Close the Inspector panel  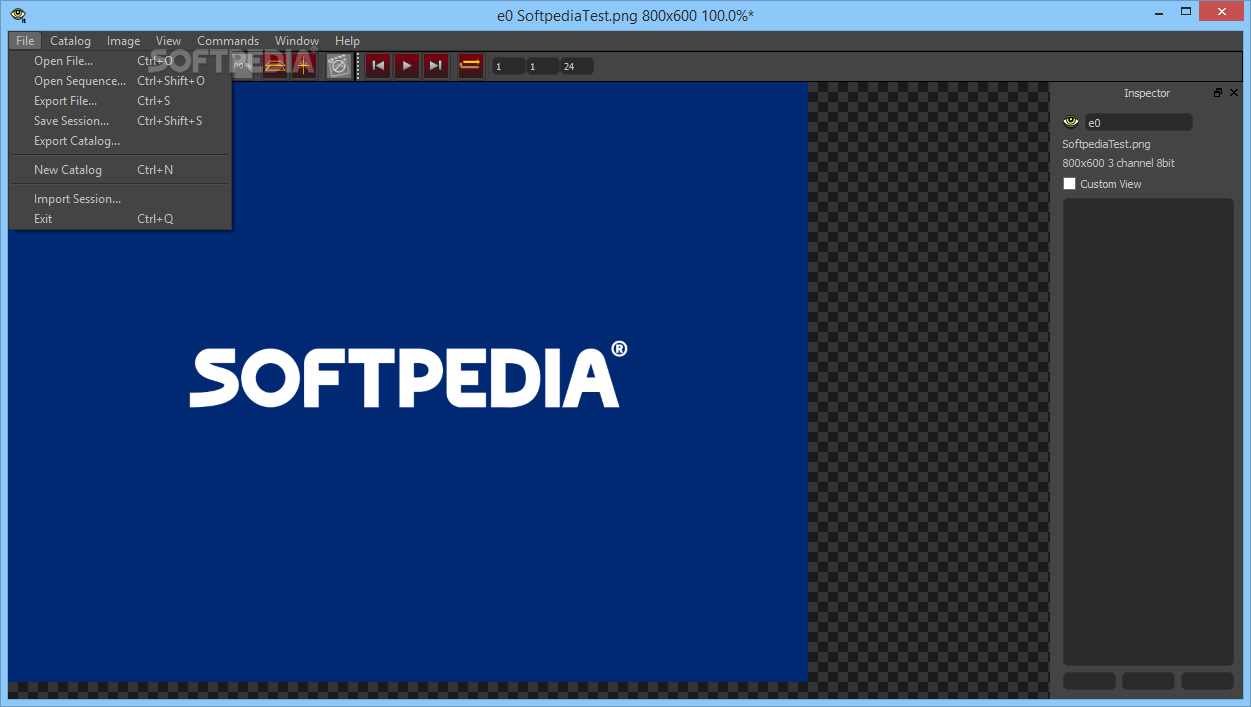(x=1234, y=93)
